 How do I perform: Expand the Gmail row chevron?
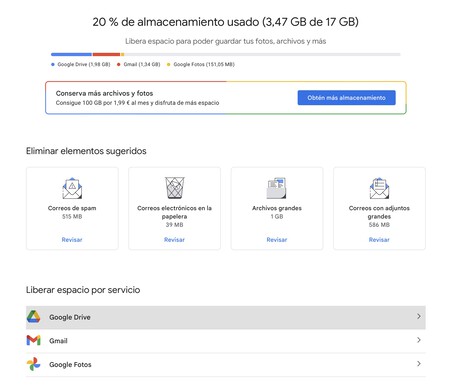tap(419, 340)
